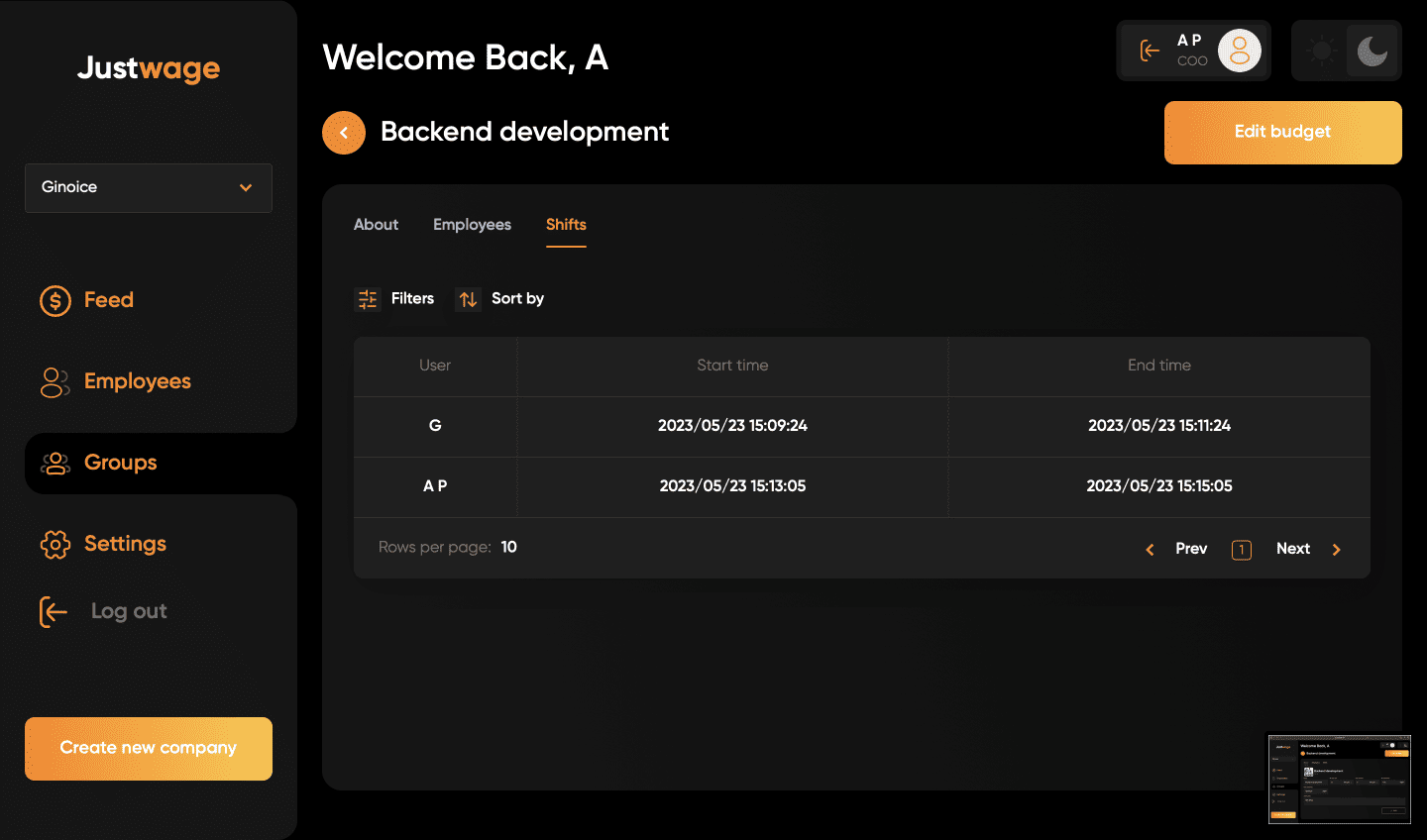Click the AP COO user label

pyautogui.click(x=1192, y=51)
